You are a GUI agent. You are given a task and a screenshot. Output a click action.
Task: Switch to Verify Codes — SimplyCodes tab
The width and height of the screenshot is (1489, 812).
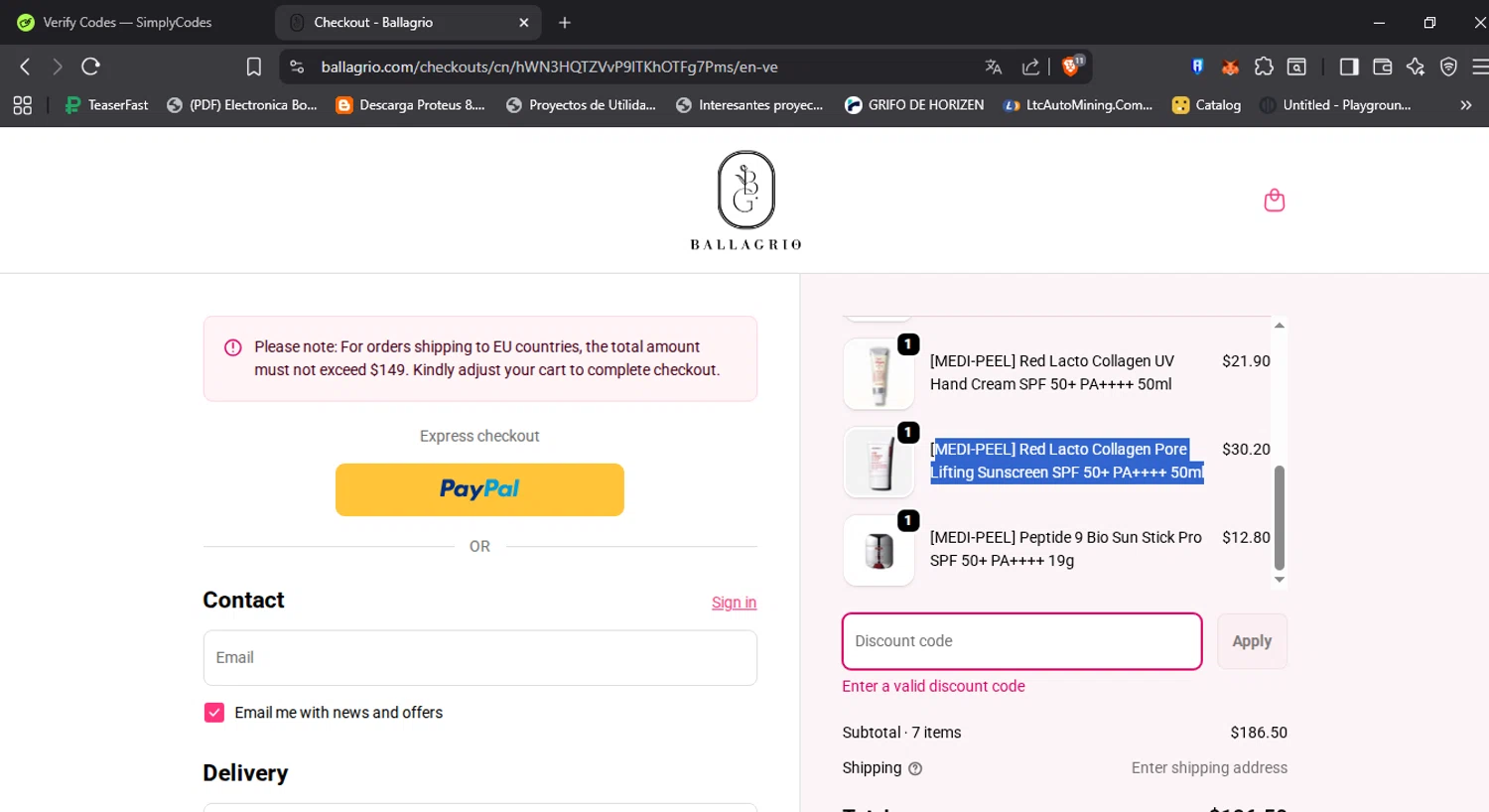127,23
